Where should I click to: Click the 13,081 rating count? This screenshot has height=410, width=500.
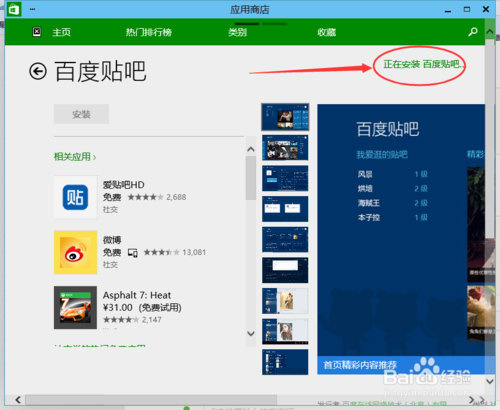[194, 252]
